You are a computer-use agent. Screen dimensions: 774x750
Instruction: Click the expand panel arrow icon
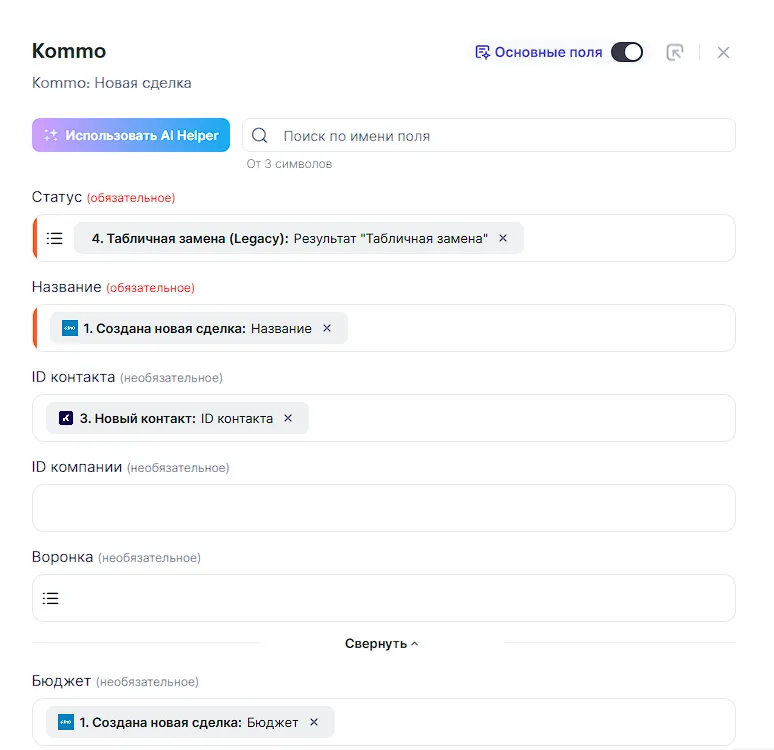[x=675, y=52]
